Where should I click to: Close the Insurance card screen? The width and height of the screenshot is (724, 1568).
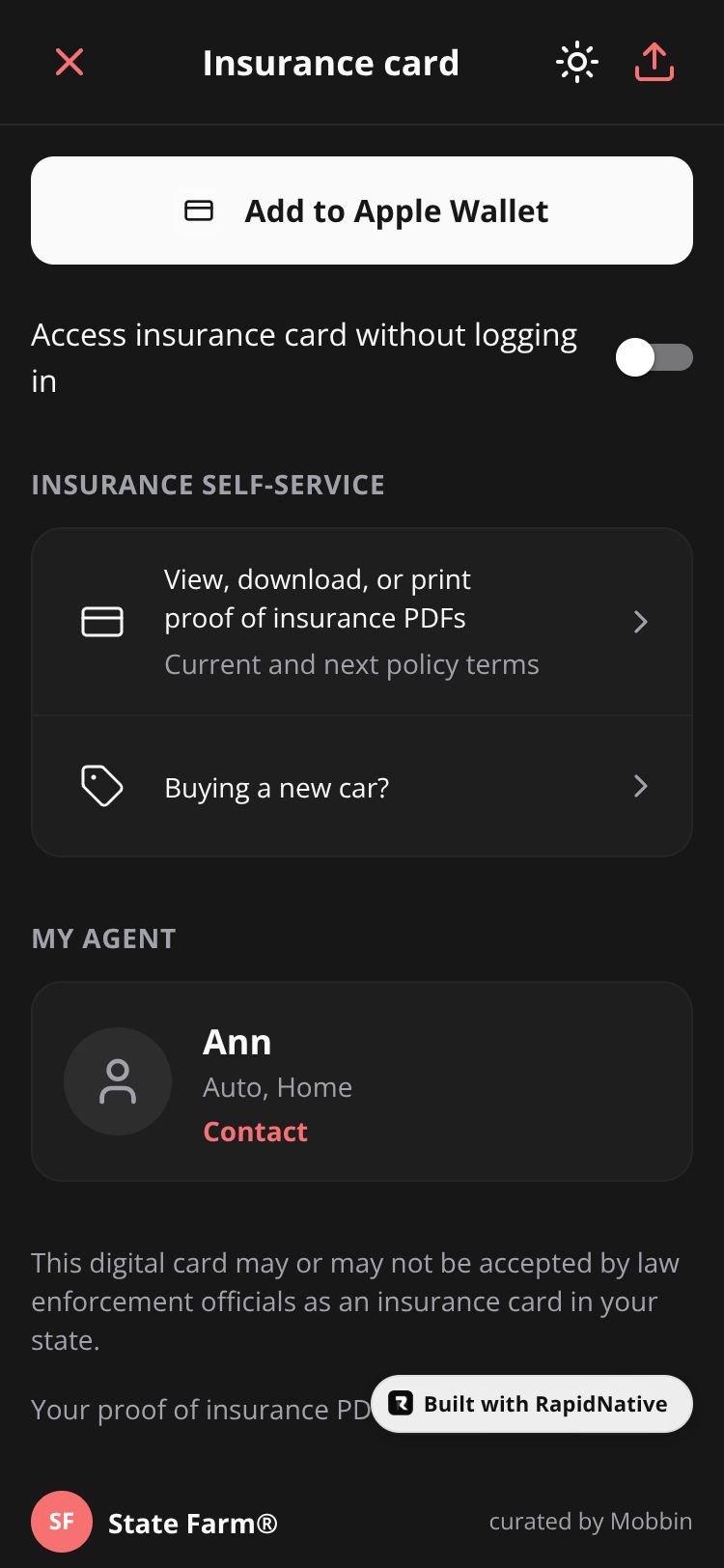[x=70, y=63]
